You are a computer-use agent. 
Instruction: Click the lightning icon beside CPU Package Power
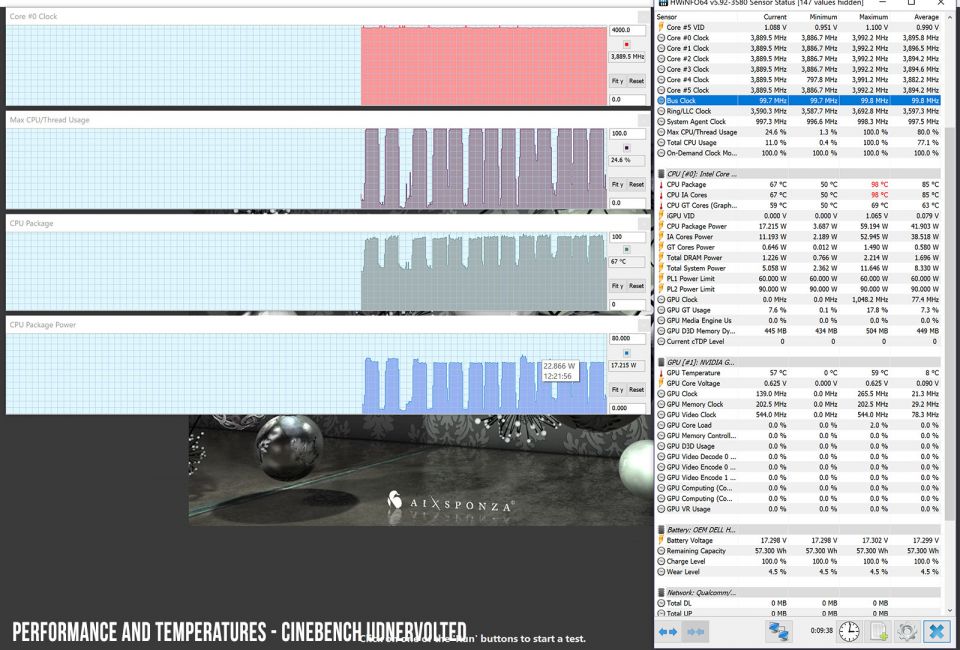[x=661, y=226]
